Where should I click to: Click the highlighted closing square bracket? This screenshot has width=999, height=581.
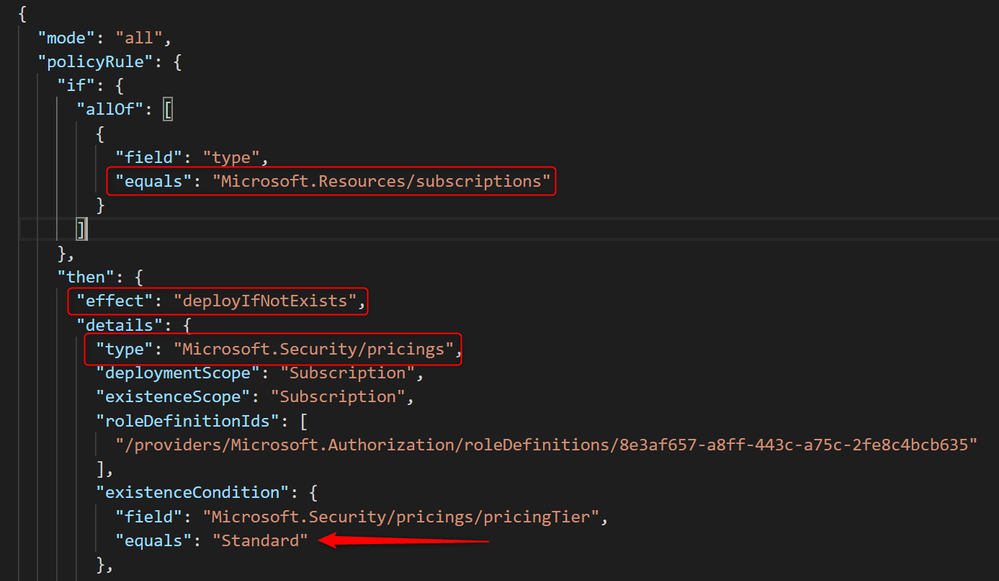point(81,229)
